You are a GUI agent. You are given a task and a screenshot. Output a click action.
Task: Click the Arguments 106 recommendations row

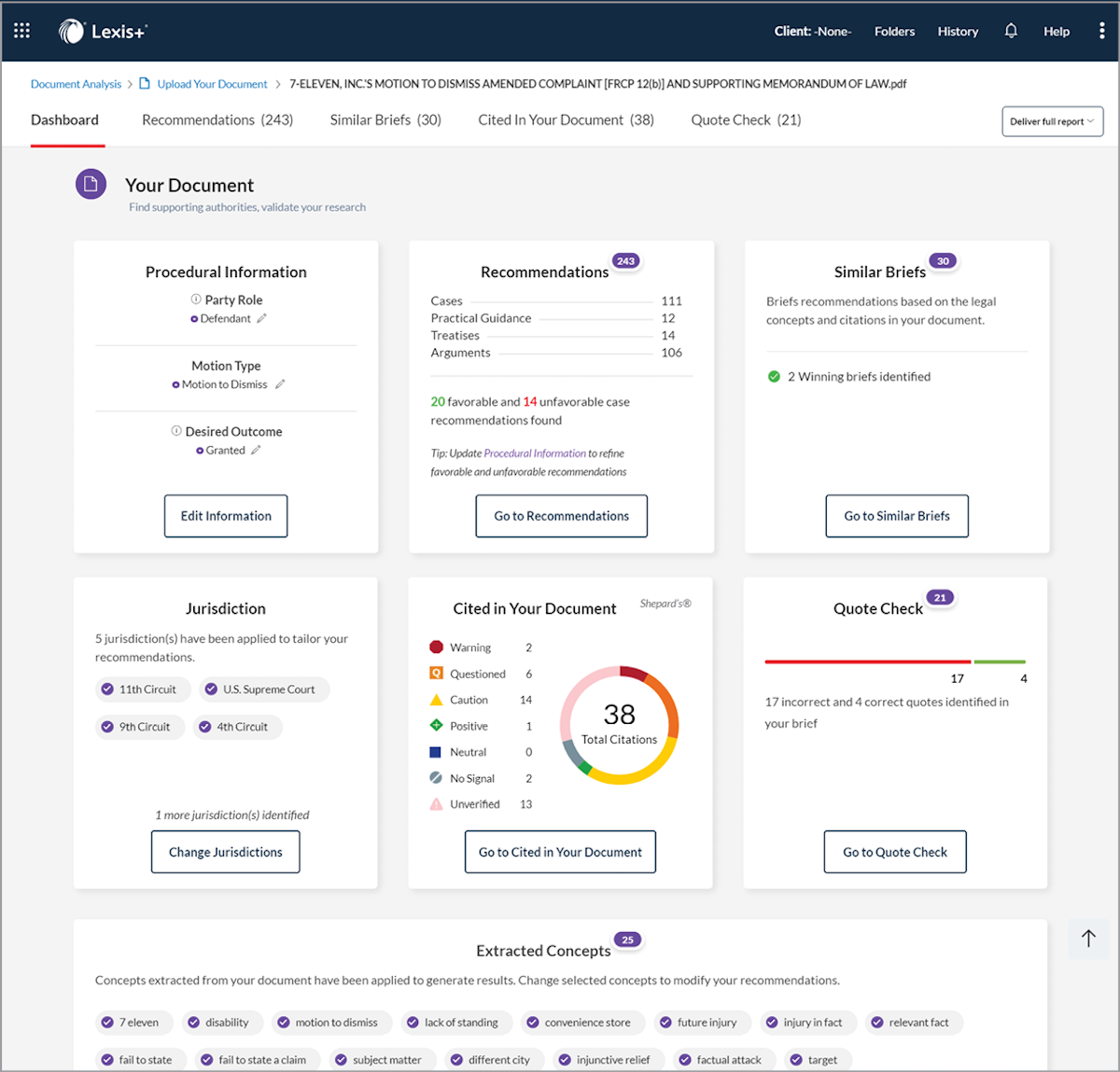556,353
